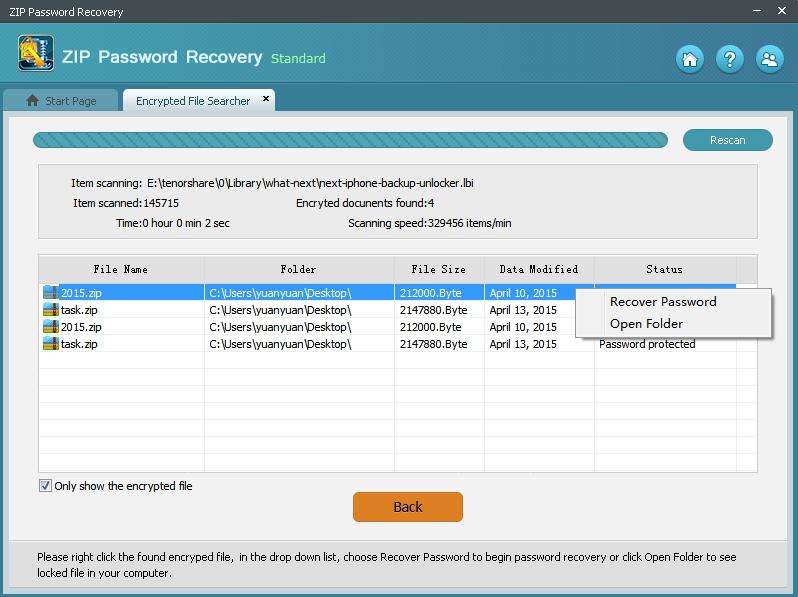The height and width of the screenshot is (597, 798).
Task: Click April 10, 2015 date in third row
Action: click(x=523, y=327)
